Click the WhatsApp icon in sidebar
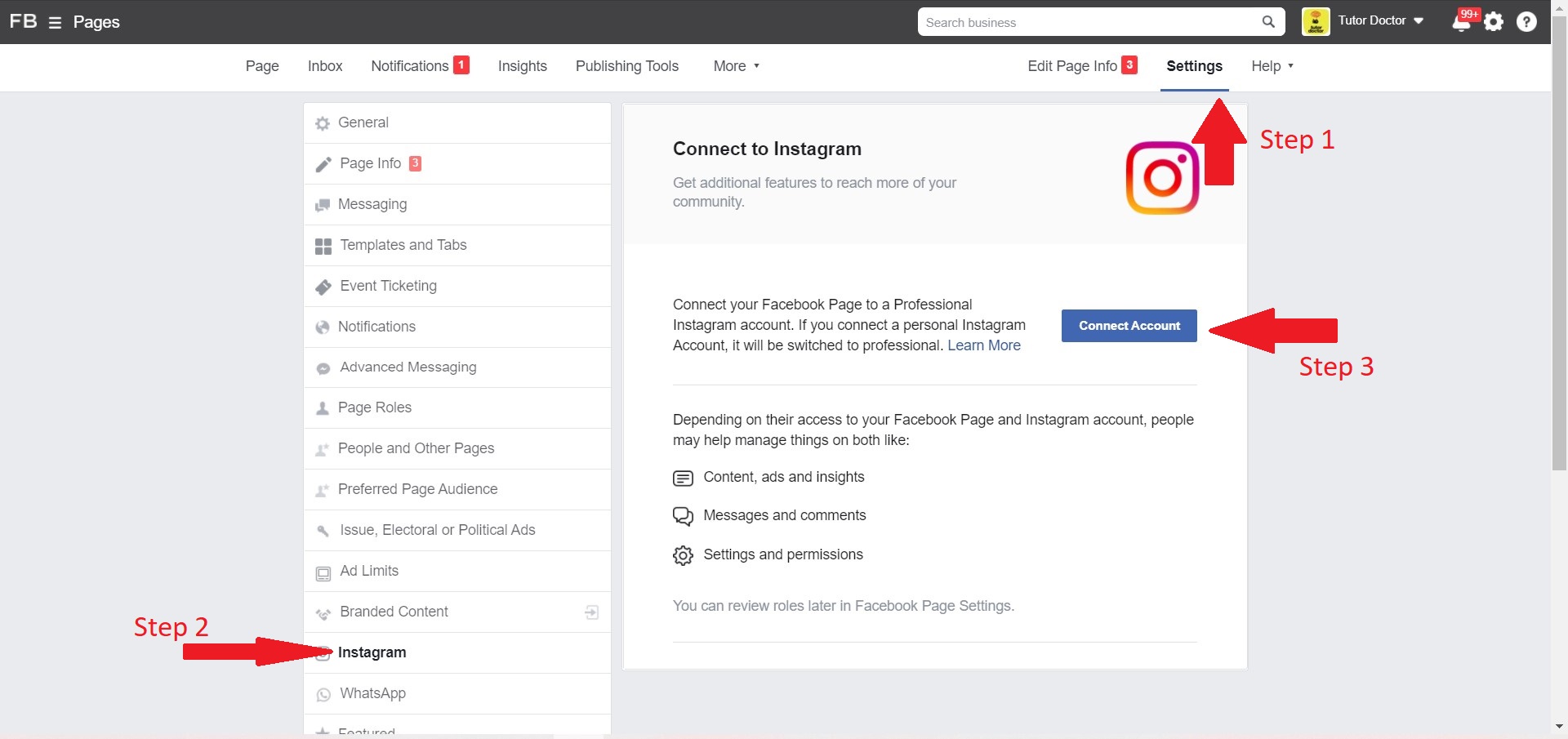 [x=323, y=694]
